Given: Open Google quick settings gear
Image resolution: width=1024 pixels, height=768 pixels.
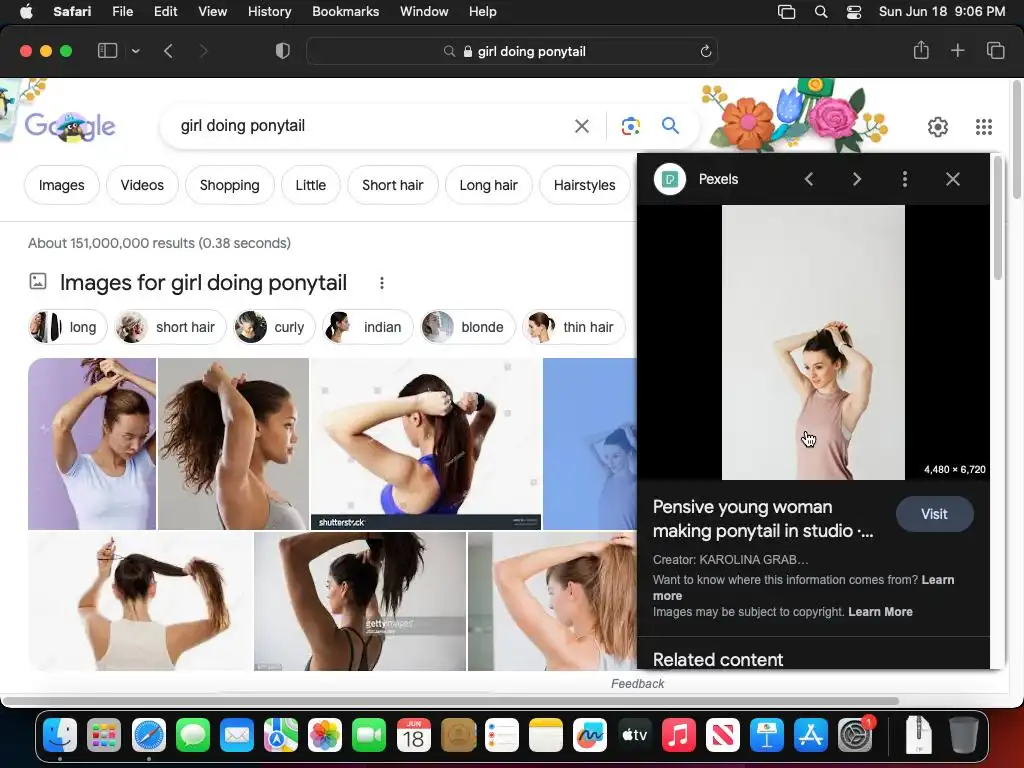Looking at the screenshot, I should click(938, 127).
